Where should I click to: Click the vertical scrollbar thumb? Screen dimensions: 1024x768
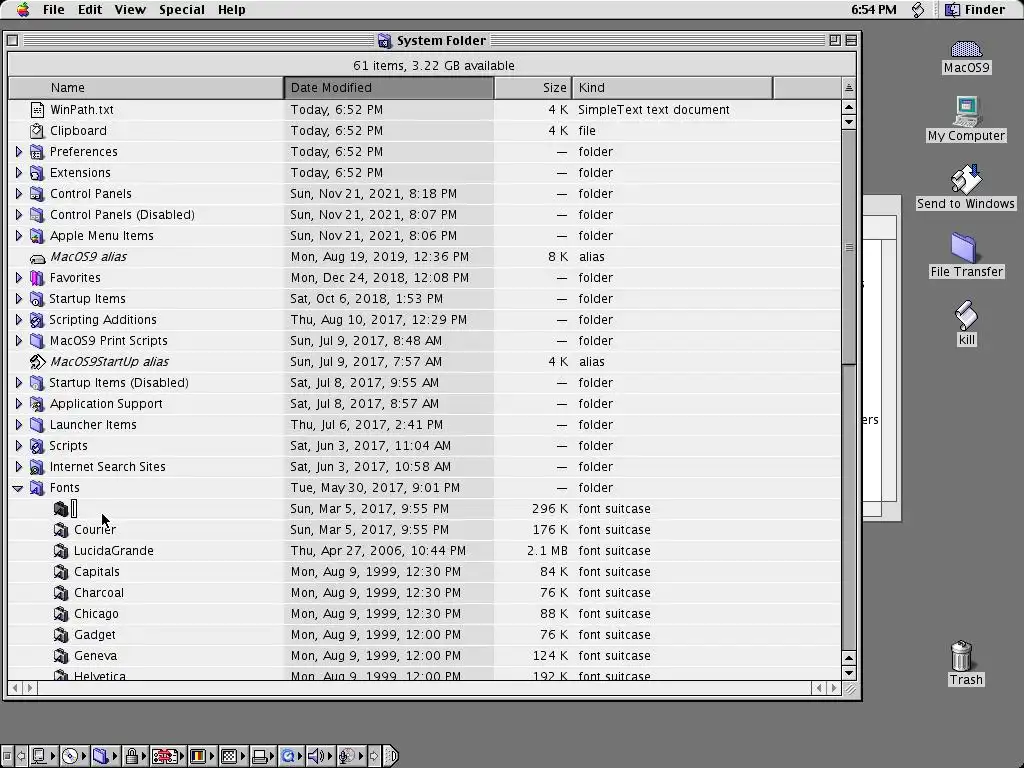(848, 247)
